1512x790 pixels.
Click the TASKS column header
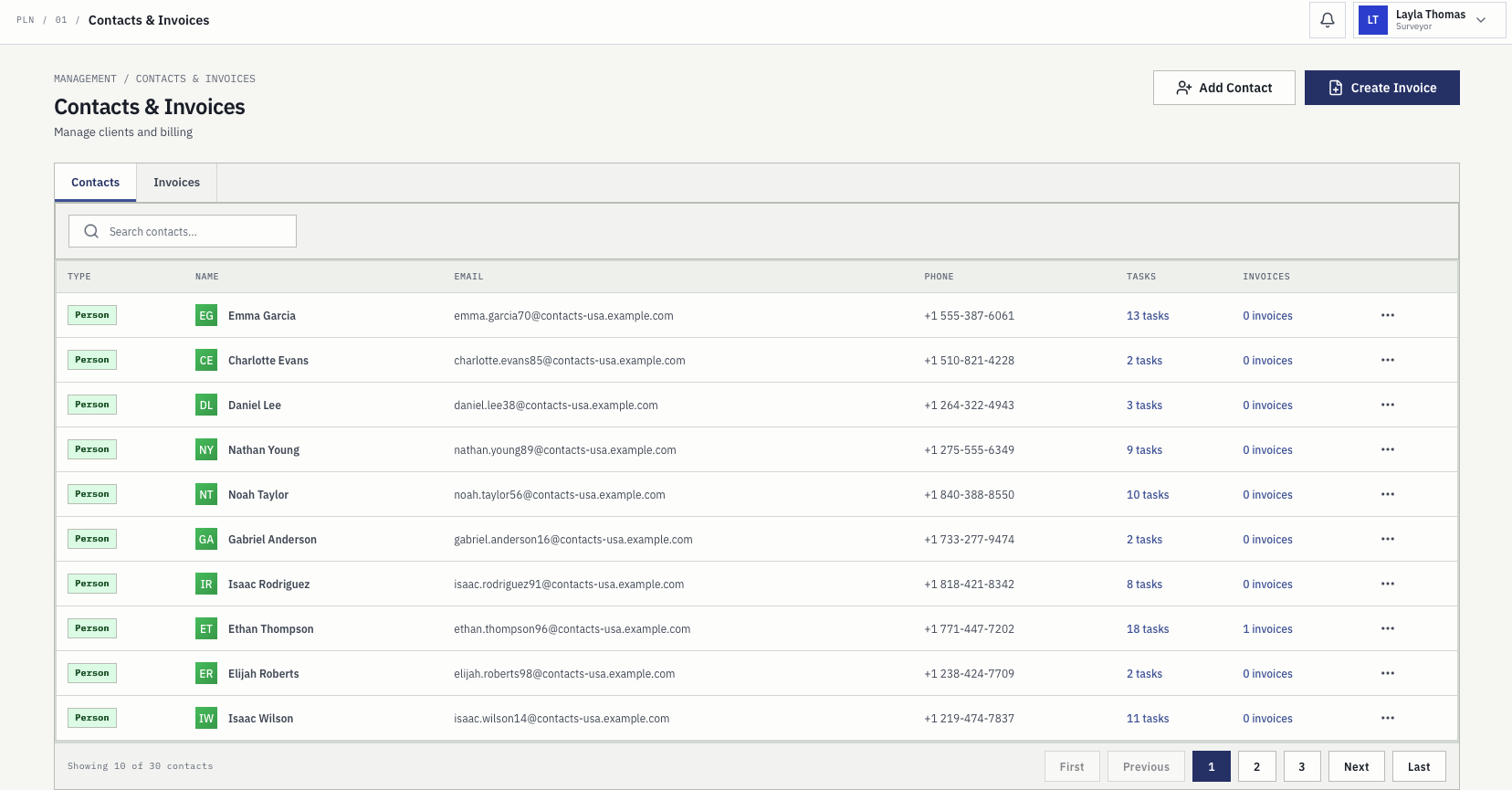click(1141, 277)
